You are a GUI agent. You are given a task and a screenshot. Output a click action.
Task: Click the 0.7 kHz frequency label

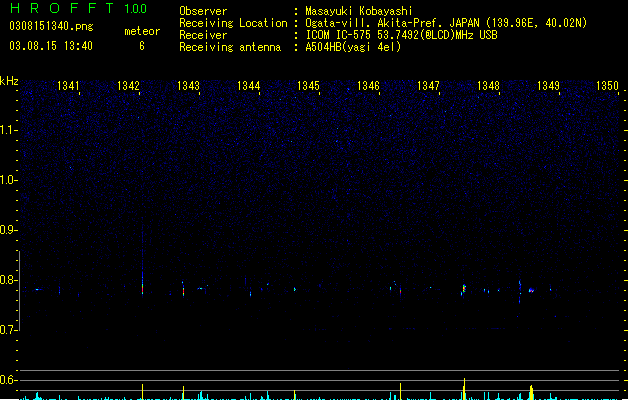click(x=8, y=330)
